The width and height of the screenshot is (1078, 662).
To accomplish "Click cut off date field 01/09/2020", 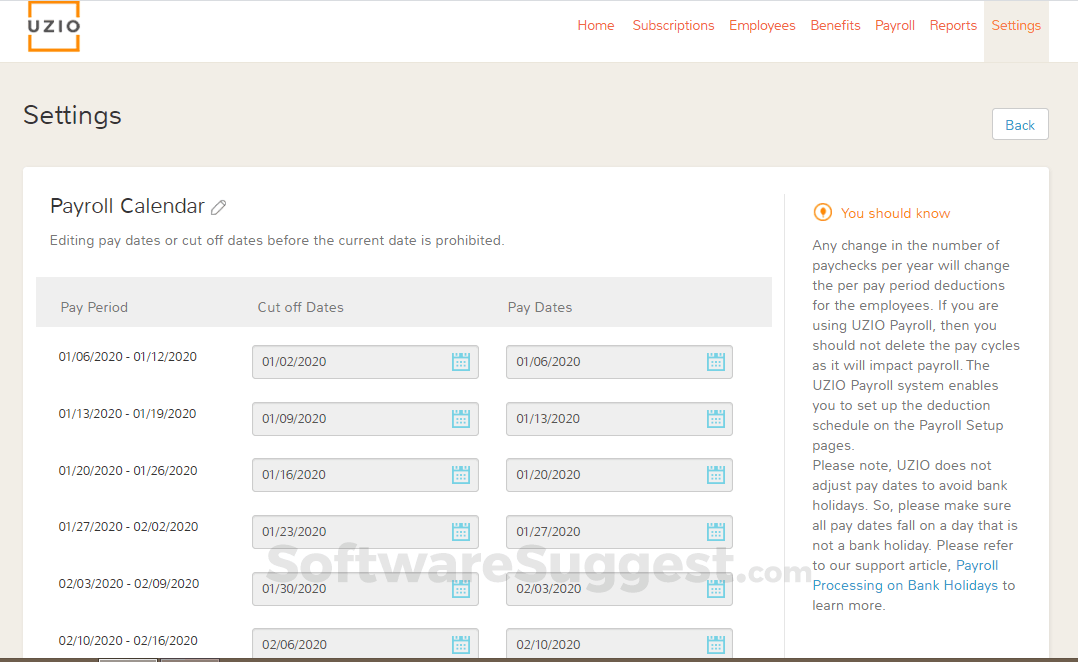I will pos(365,419).
